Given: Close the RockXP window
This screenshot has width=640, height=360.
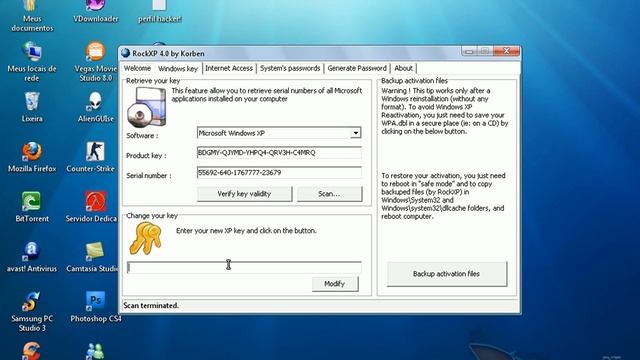Looking at the screenshot, I should coord(507,51).
